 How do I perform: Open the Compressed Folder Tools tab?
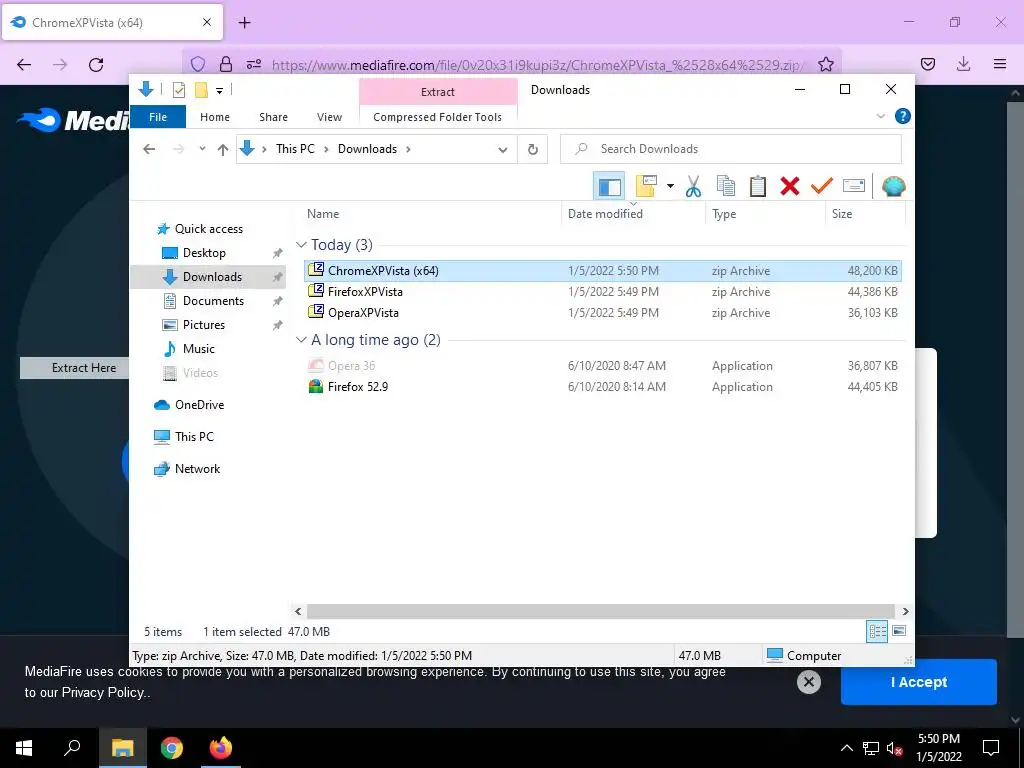point(438,117)
